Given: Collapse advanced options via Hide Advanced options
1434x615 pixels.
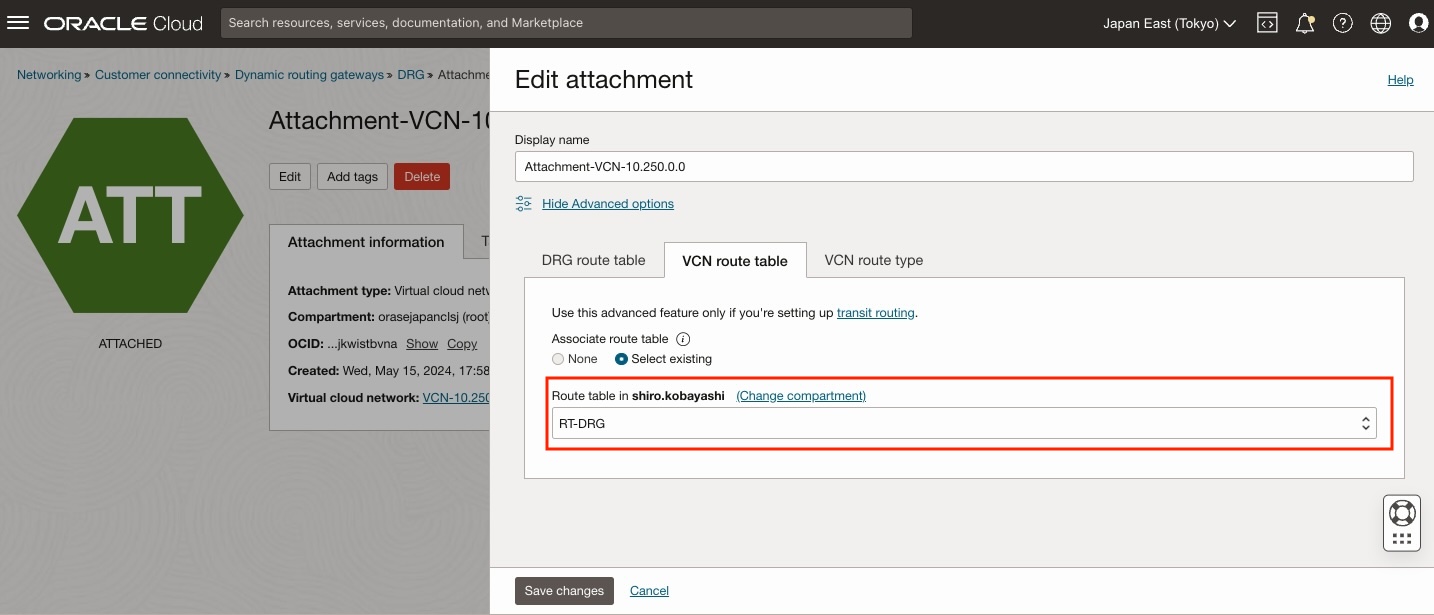Looking at the screenshot, I should (x=607, y=203).
